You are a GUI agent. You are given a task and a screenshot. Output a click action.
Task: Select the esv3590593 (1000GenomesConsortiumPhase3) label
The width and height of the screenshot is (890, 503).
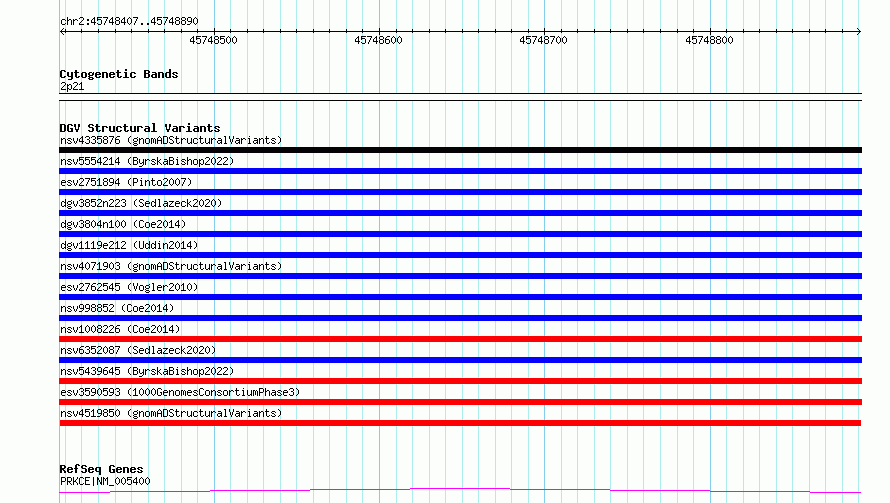[180, 392]
